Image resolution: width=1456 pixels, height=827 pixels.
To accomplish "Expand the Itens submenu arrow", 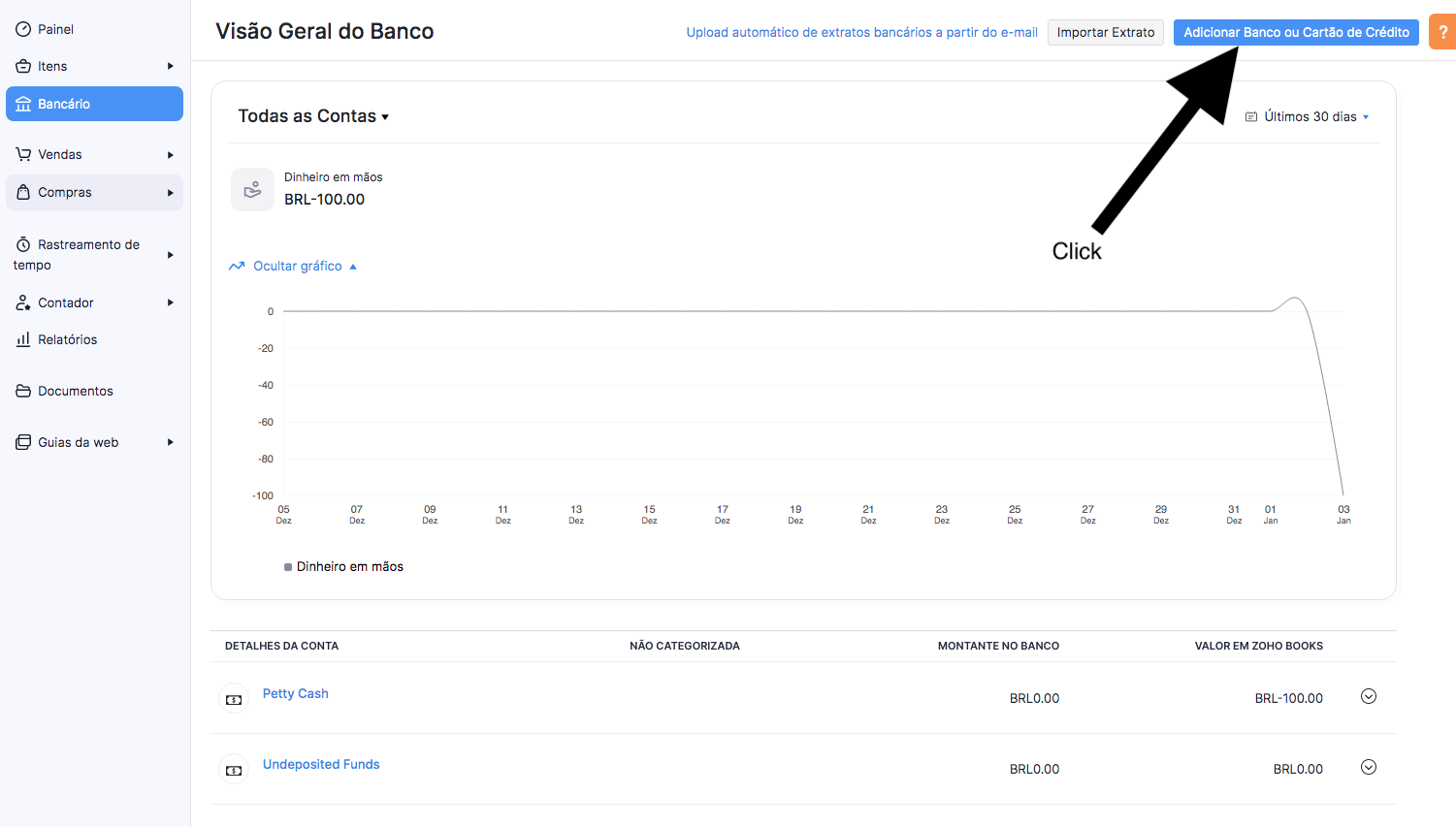I will (x=170, y=66).
